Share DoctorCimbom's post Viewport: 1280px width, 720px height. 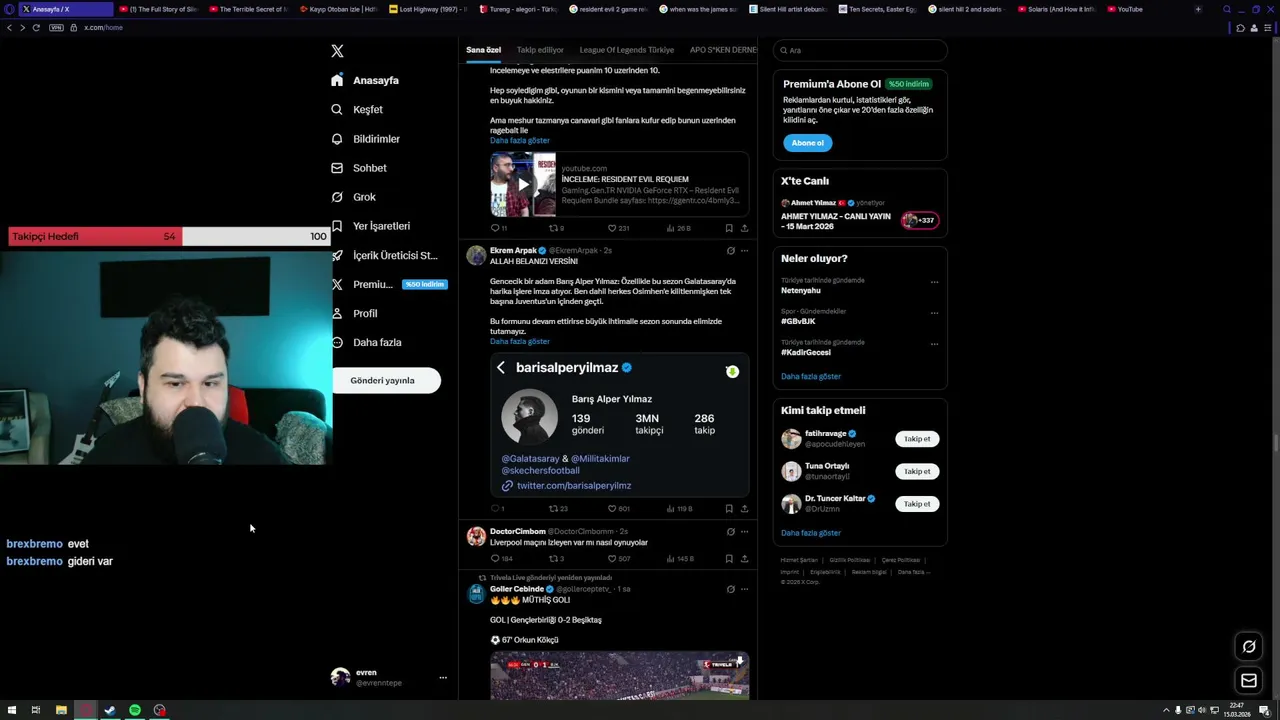pyautogui.click(x=744, y=559)
